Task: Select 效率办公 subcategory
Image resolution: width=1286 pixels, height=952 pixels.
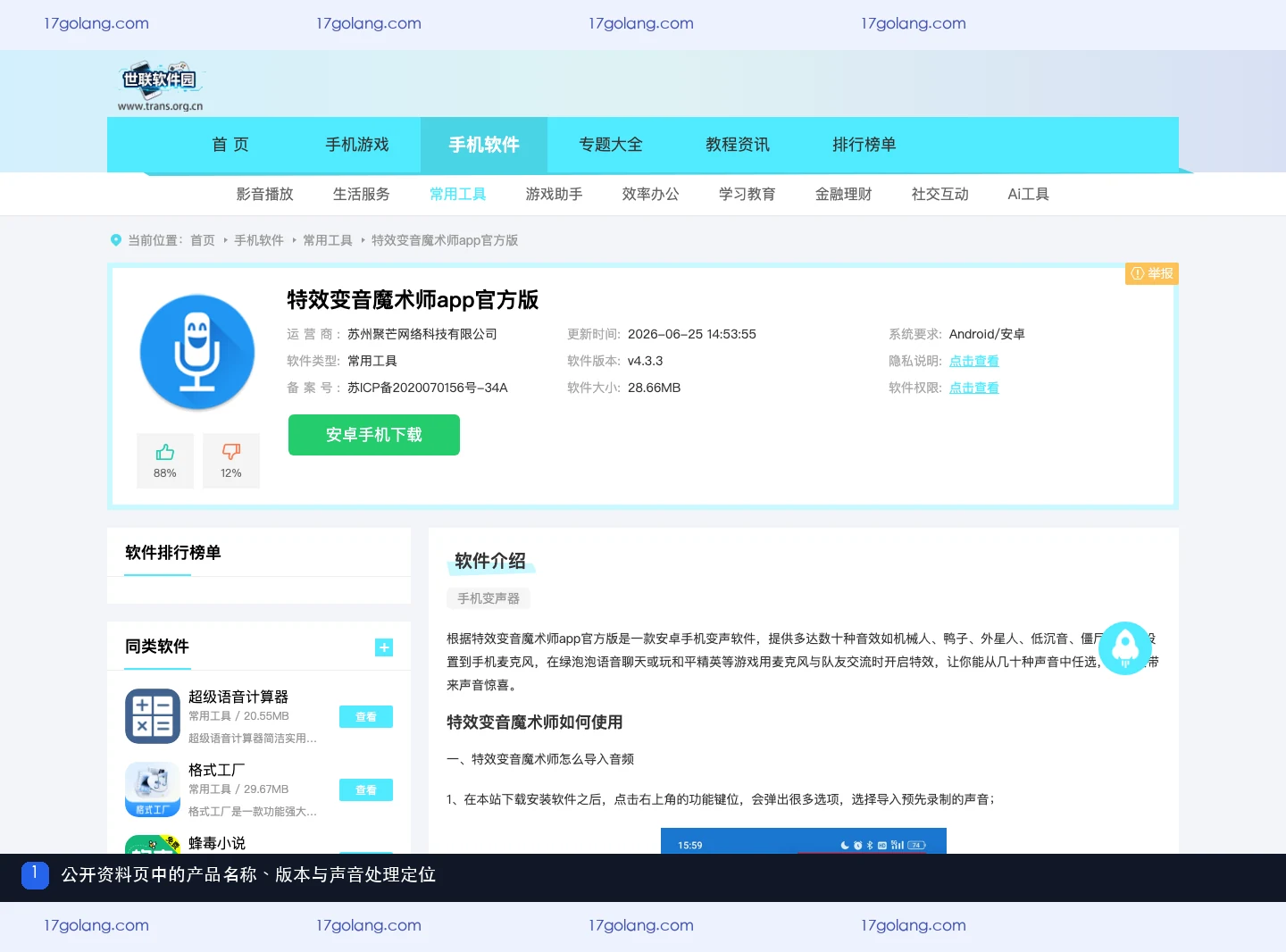Action: 651,194
